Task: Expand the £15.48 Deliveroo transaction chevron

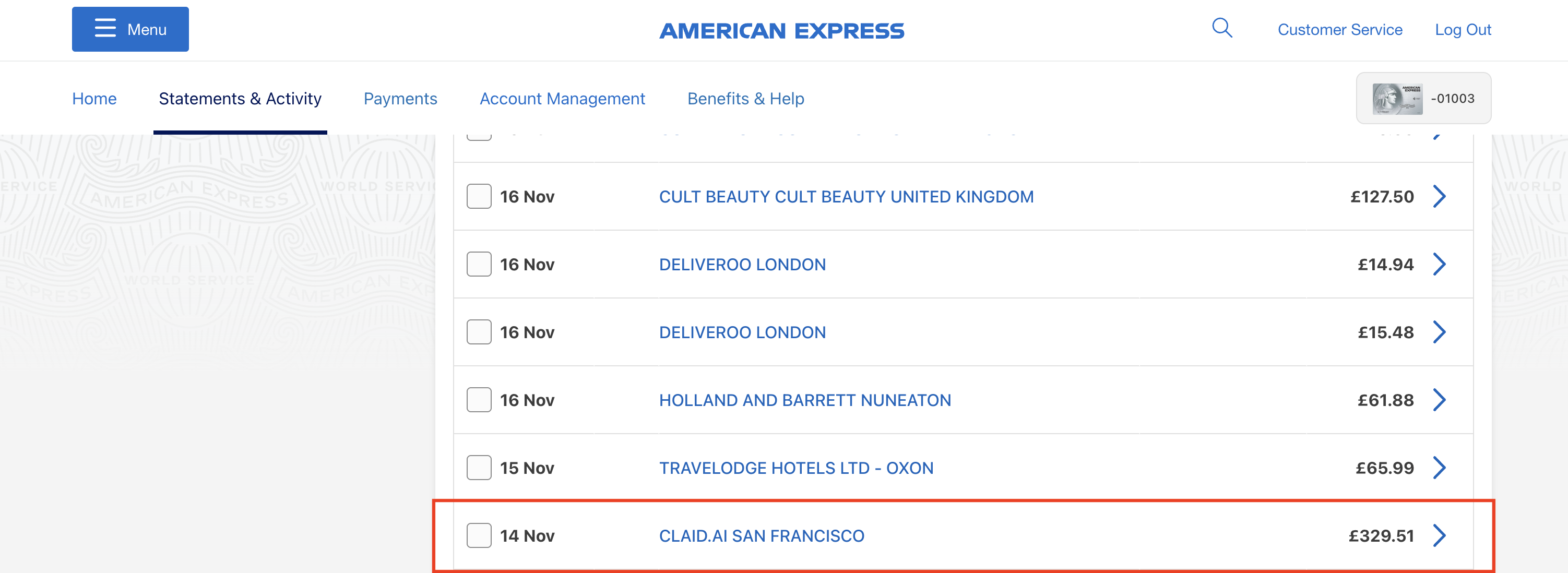Action: pos(1439,332)
